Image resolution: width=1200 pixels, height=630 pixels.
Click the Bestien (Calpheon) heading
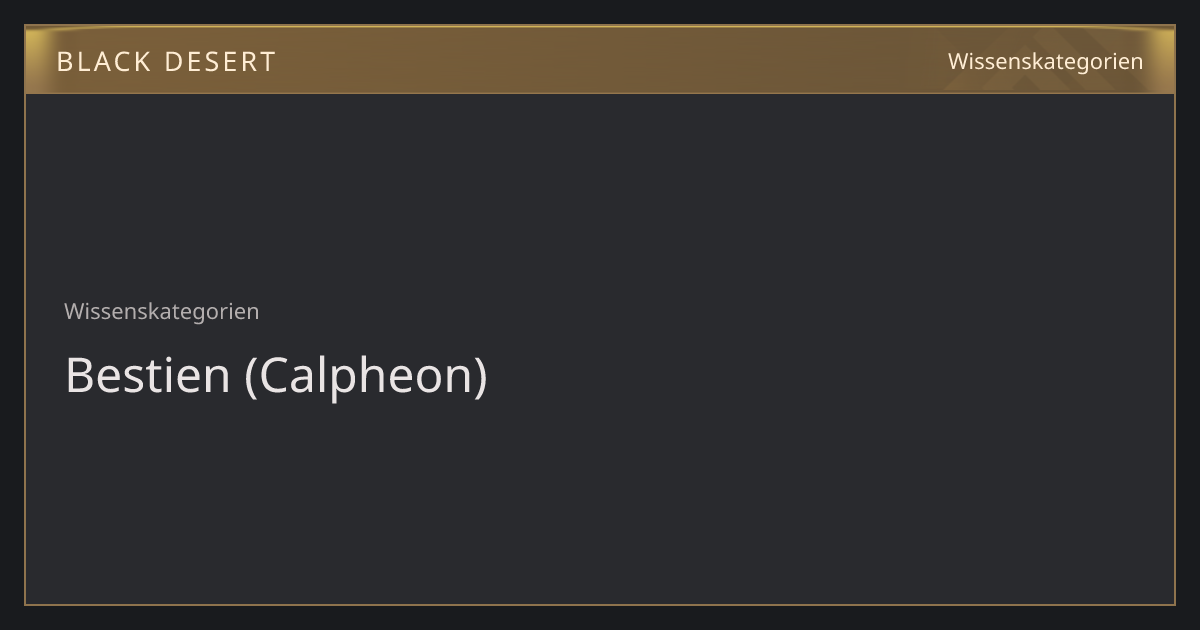(276, 376)
